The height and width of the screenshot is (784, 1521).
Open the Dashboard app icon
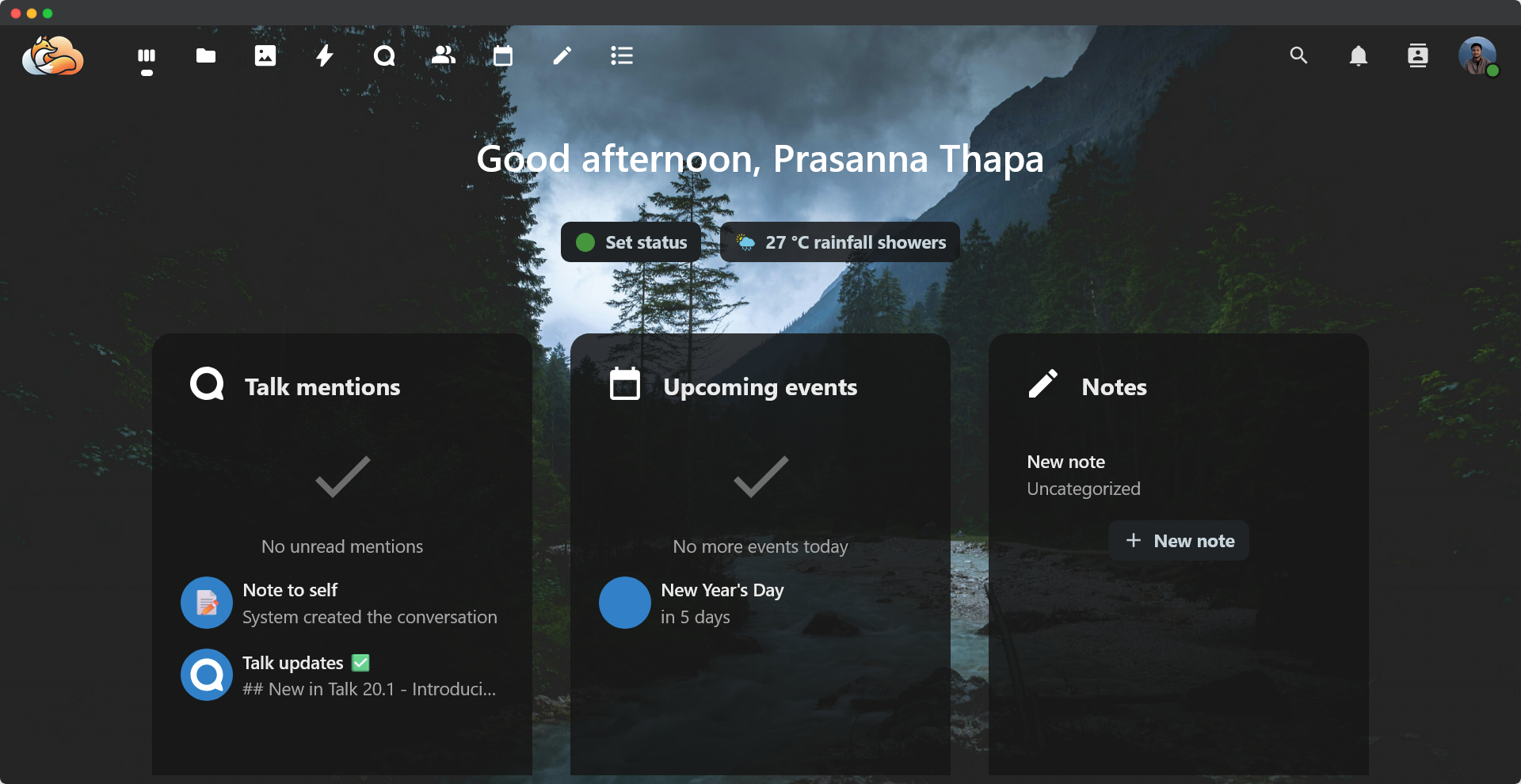tap(147, 55)
